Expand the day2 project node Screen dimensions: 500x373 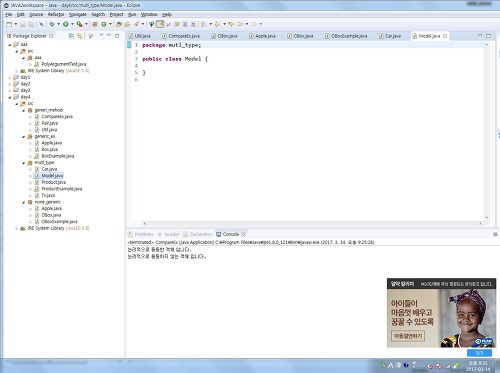click(10, 84)
